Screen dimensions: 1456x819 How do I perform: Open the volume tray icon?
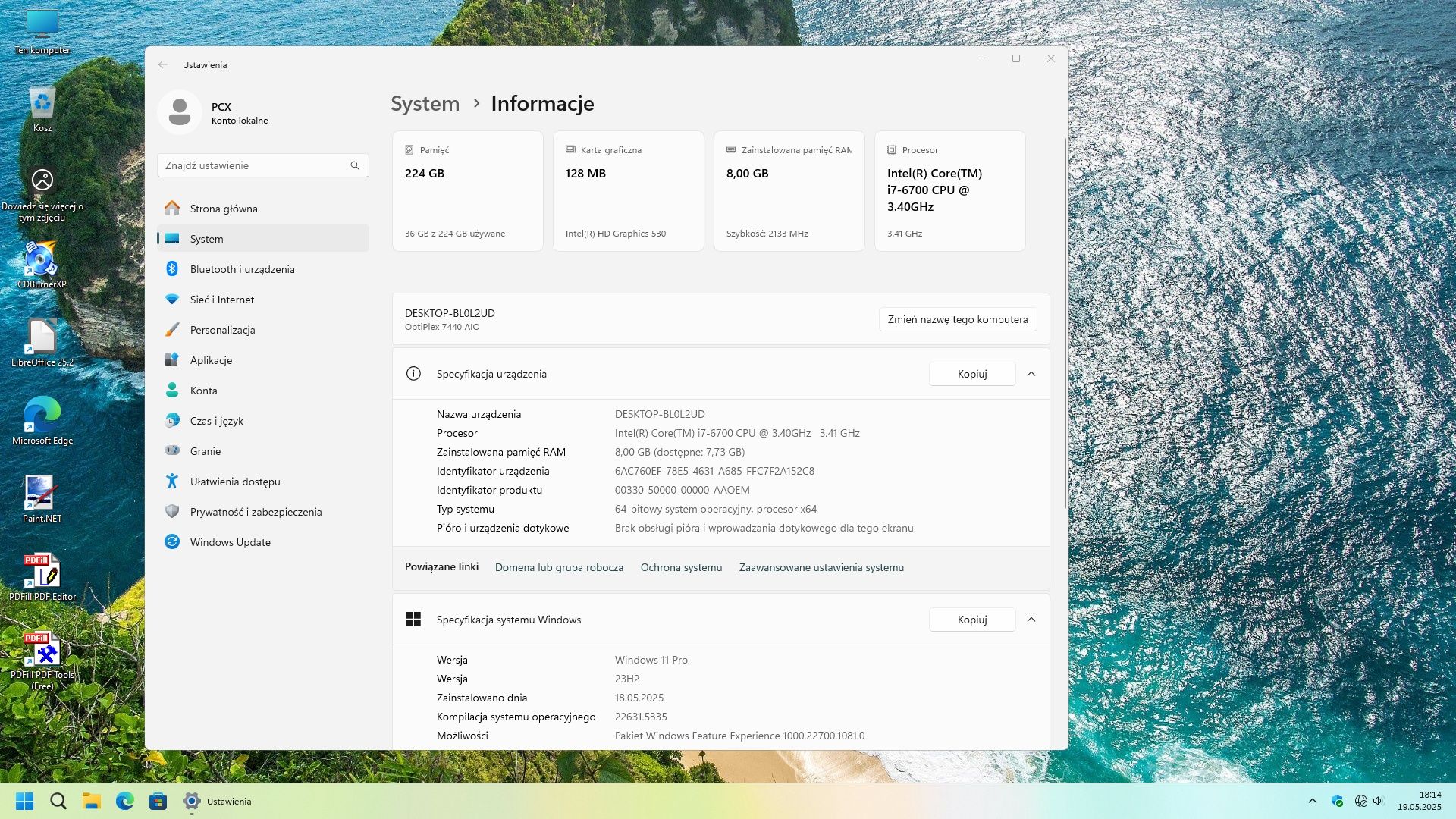pyautogui.click(x=1379, y=801)
